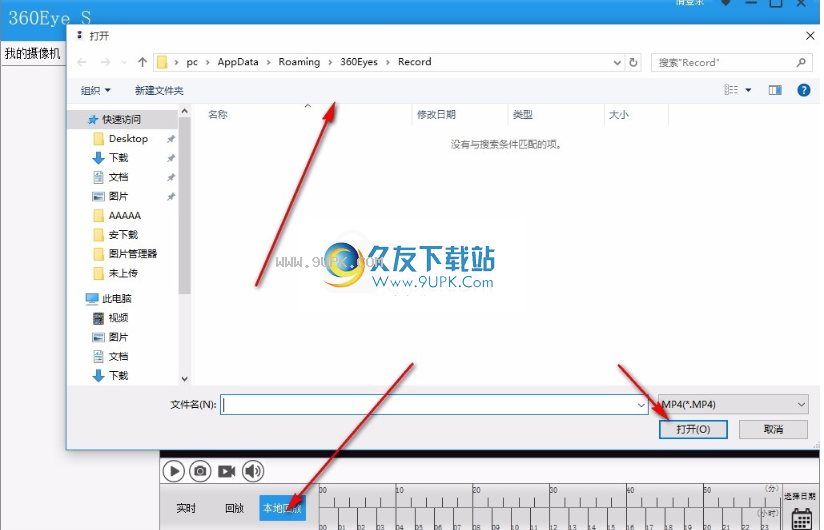This screenshot has height=530, width=824.
Task: Click the play button in player controls
Action: tap(173, 471)
